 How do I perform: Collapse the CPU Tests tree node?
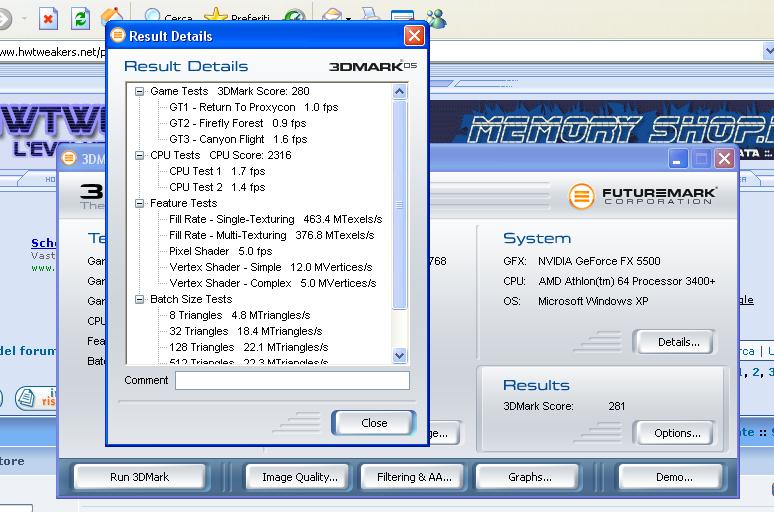pos(140,156)
